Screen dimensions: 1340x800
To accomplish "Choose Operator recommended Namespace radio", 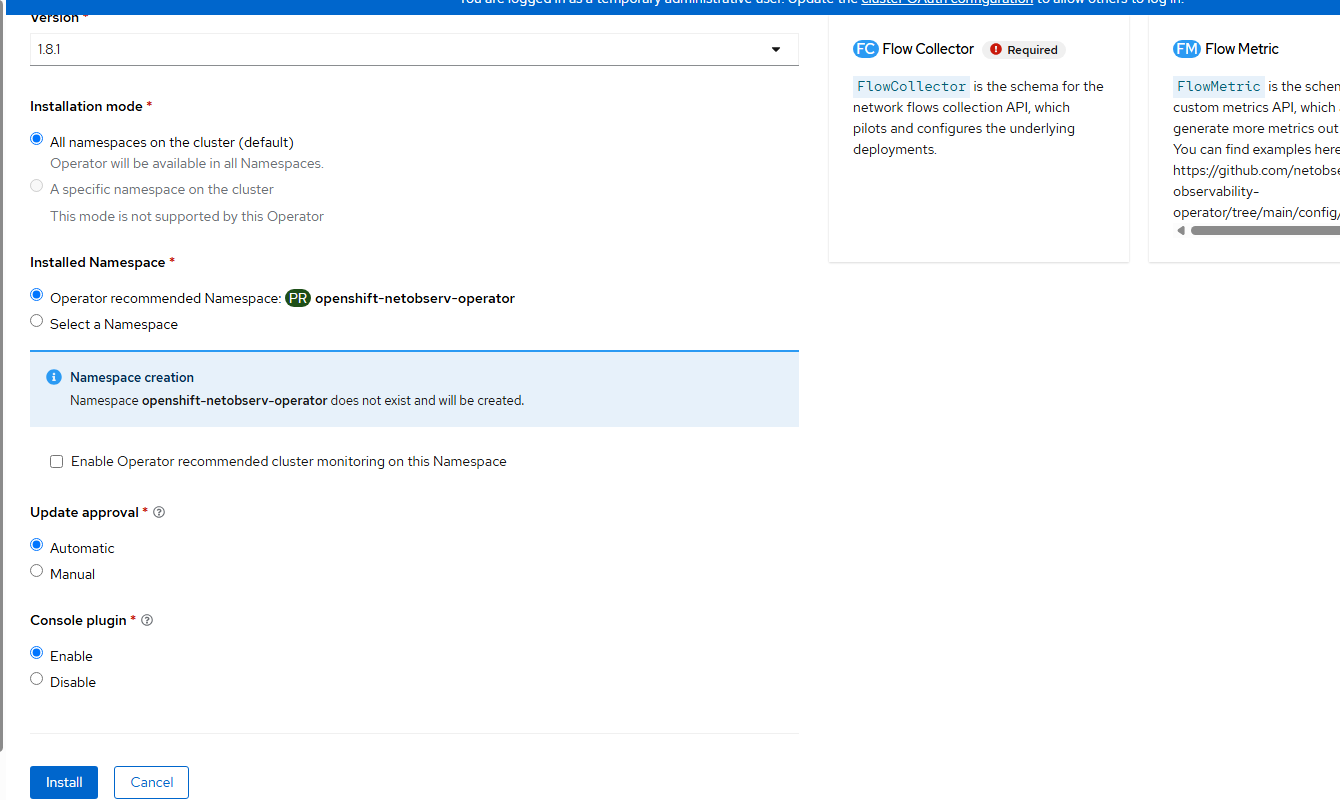I will [x=37, y=296].
